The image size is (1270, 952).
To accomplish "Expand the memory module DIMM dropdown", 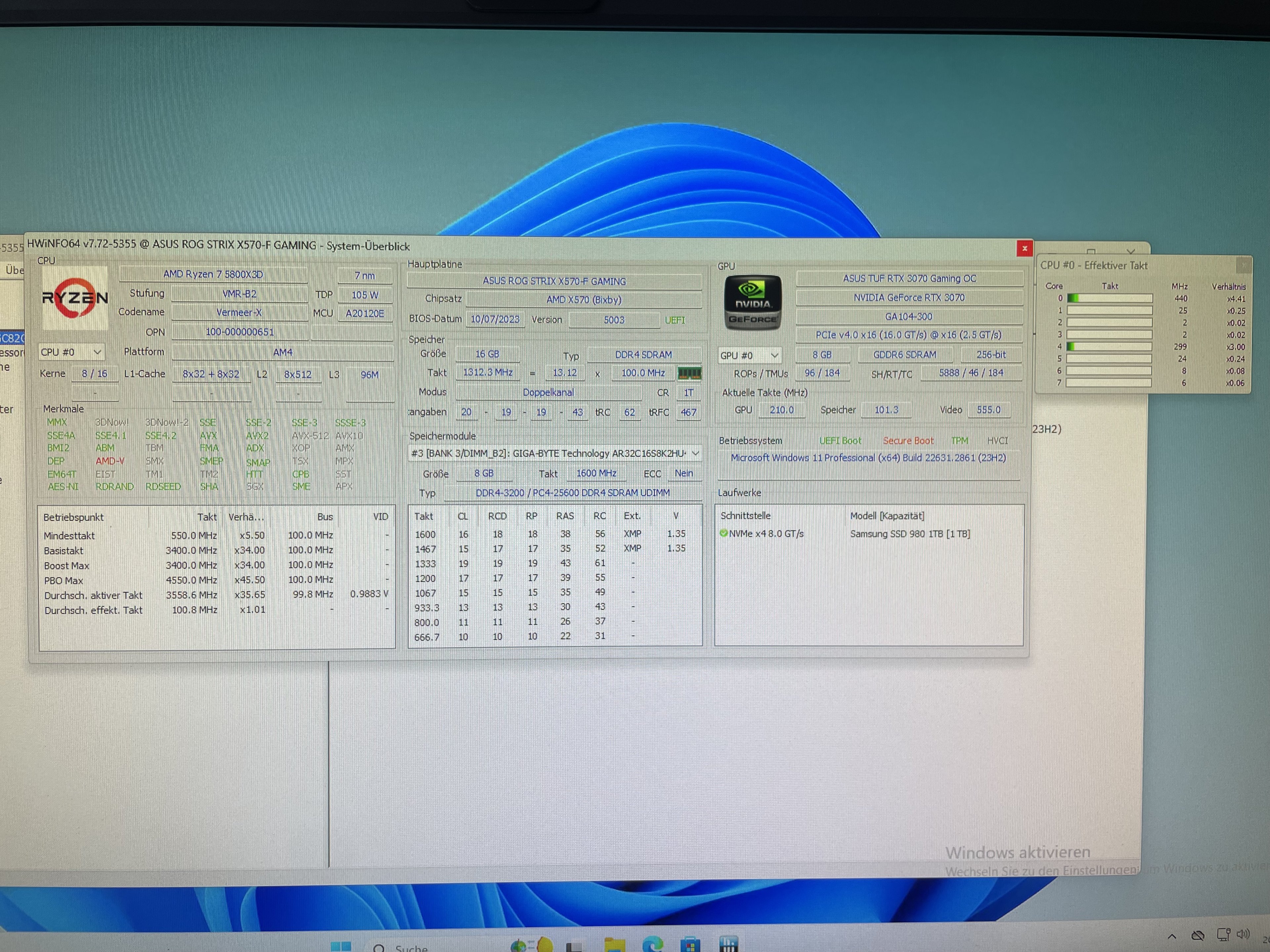I will coord(695,453).
